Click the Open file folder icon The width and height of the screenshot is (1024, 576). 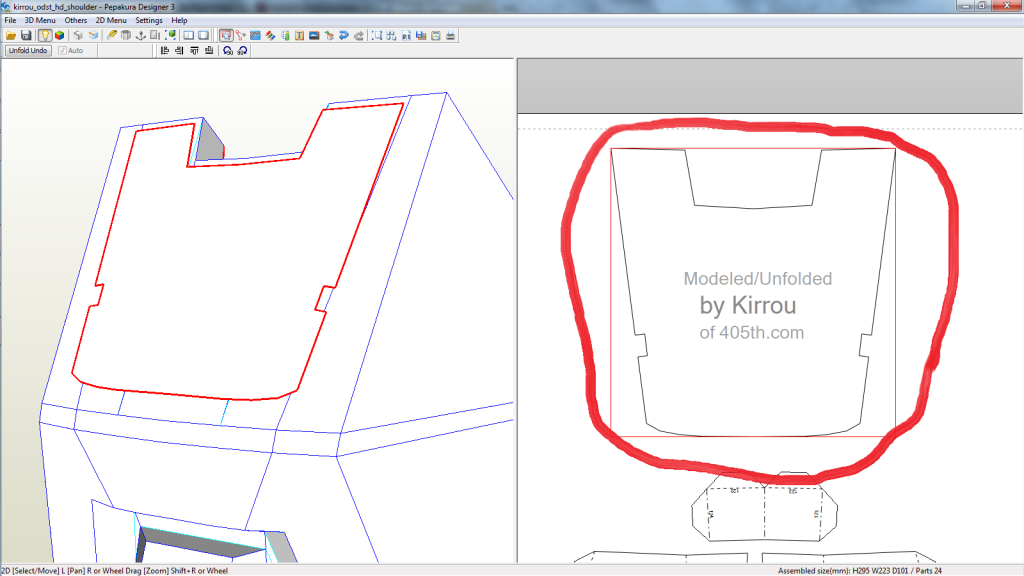(11, 35)
